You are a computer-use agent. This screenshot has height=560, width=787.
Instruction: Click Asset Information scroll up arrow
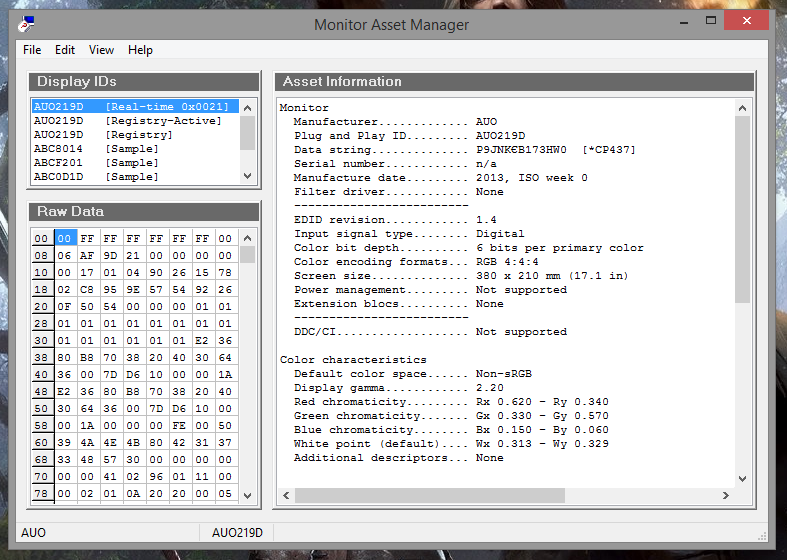click(x=743, y=108)
